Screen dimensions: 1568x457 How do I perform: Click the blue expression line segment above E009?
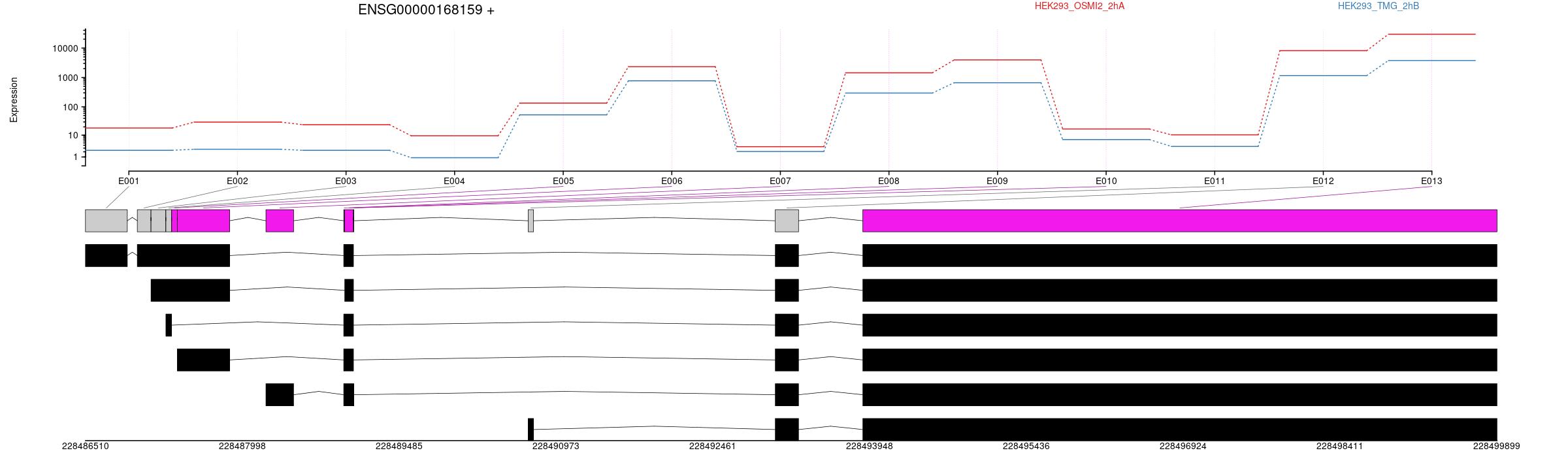(x=997, y=83)
